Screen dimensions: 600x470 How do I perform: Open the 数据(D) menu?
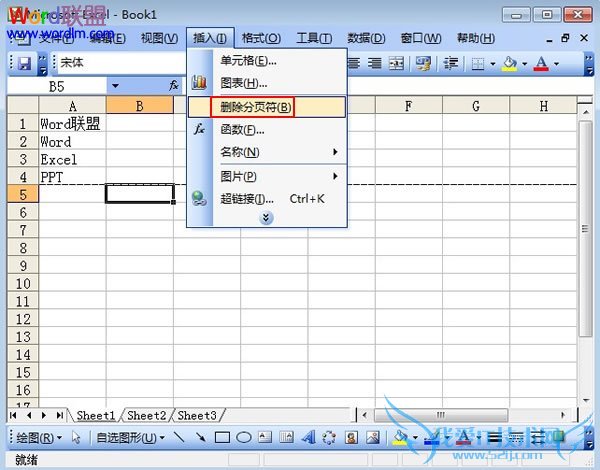[366, 38]
